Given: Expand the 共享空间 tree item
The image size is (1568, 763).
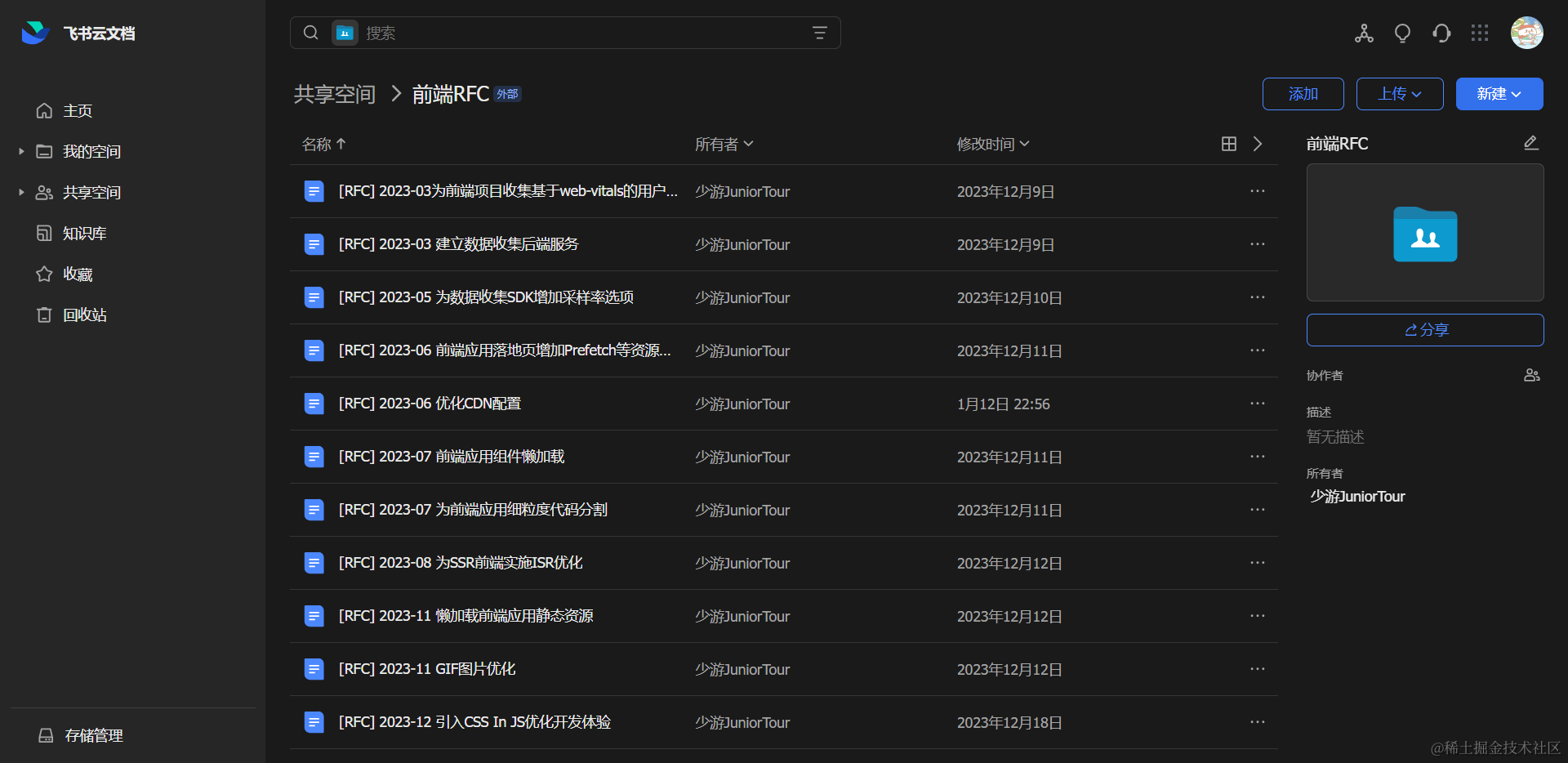Looking at the screenshot, I should [x=21, y=192].
